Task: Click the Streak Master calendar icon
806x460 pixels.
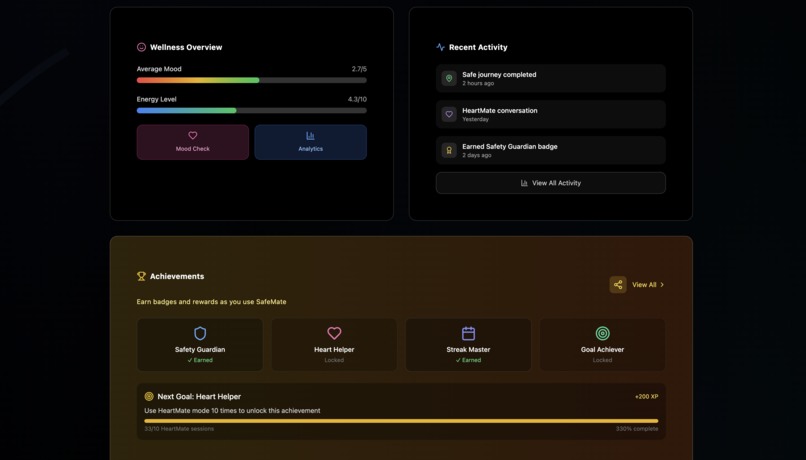Action: tap(468, 333)
